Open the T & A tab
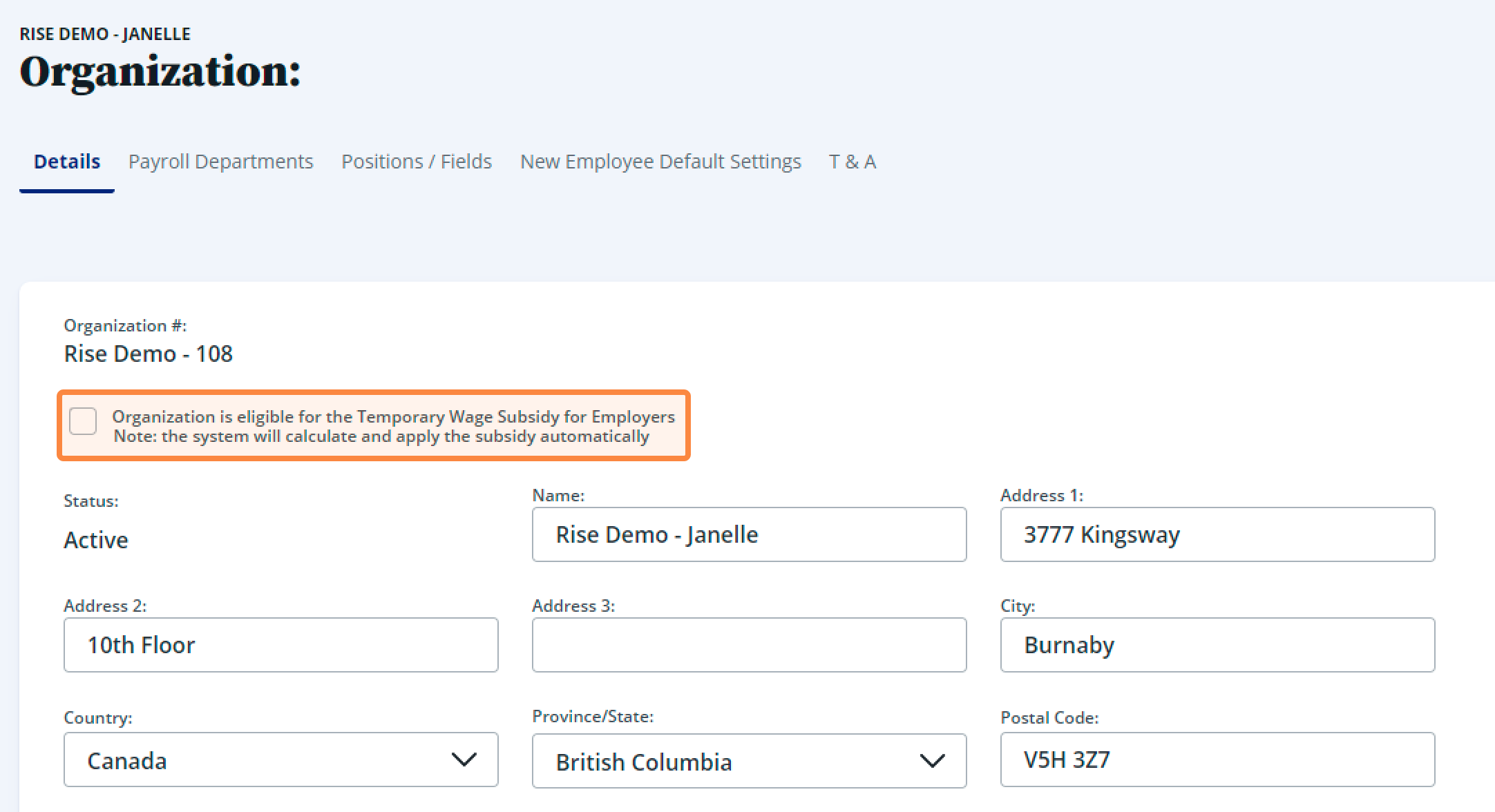The width and height of the screenshot is (1495, 812). pyautogui.click(x=853, y=162)
